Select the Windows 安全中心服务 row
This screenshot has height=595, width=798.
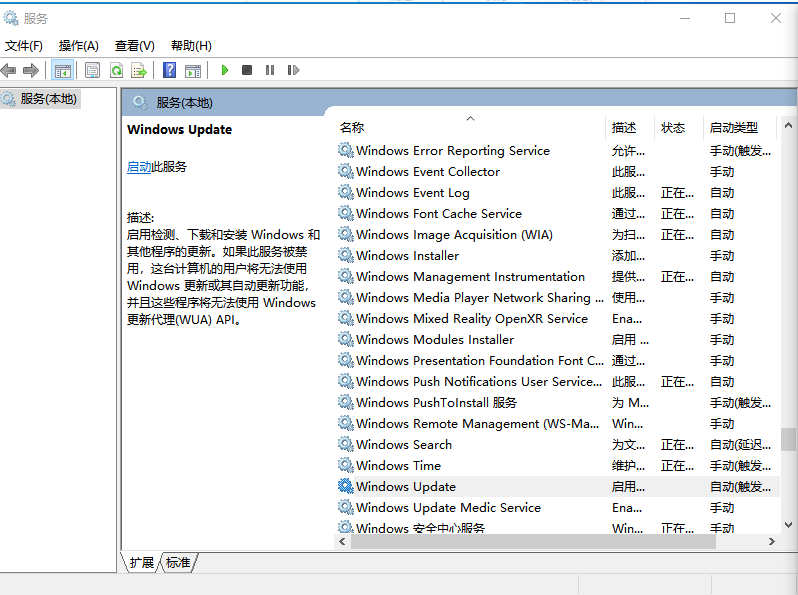coord(557,527)
